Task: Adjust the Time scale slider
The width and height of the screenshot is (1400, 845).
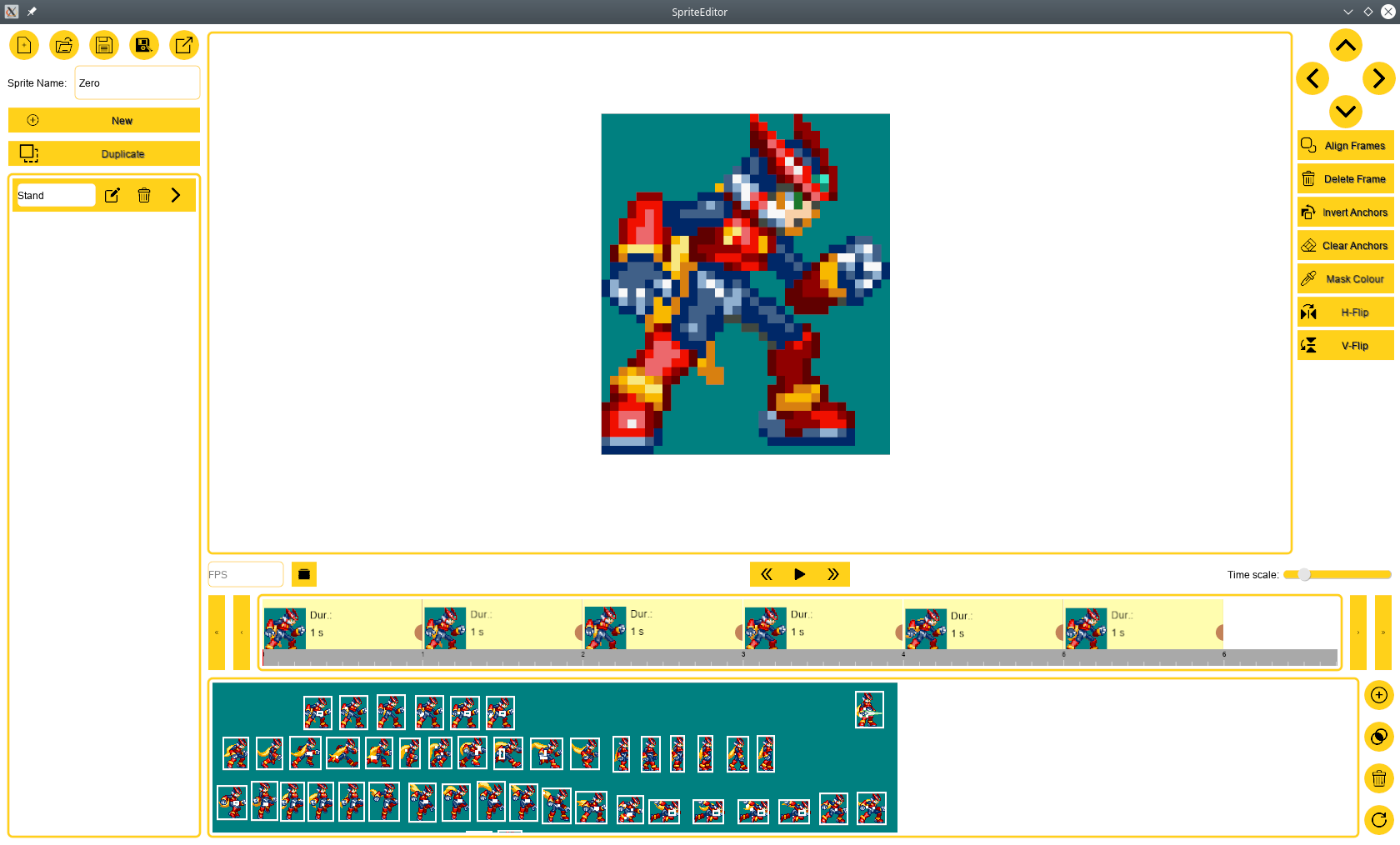Action: (x=1337, y=574)
